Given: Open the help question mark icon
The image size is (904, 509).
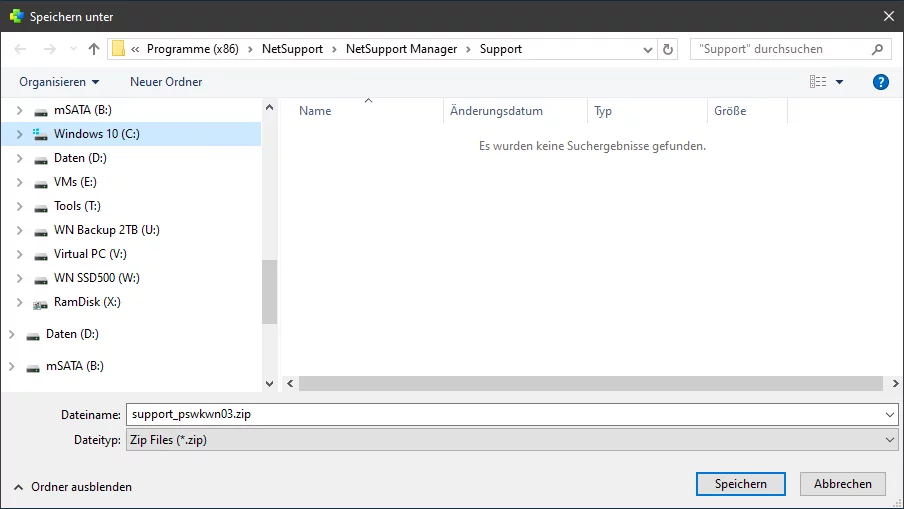Looking at the screenshot, I should 881,82.
